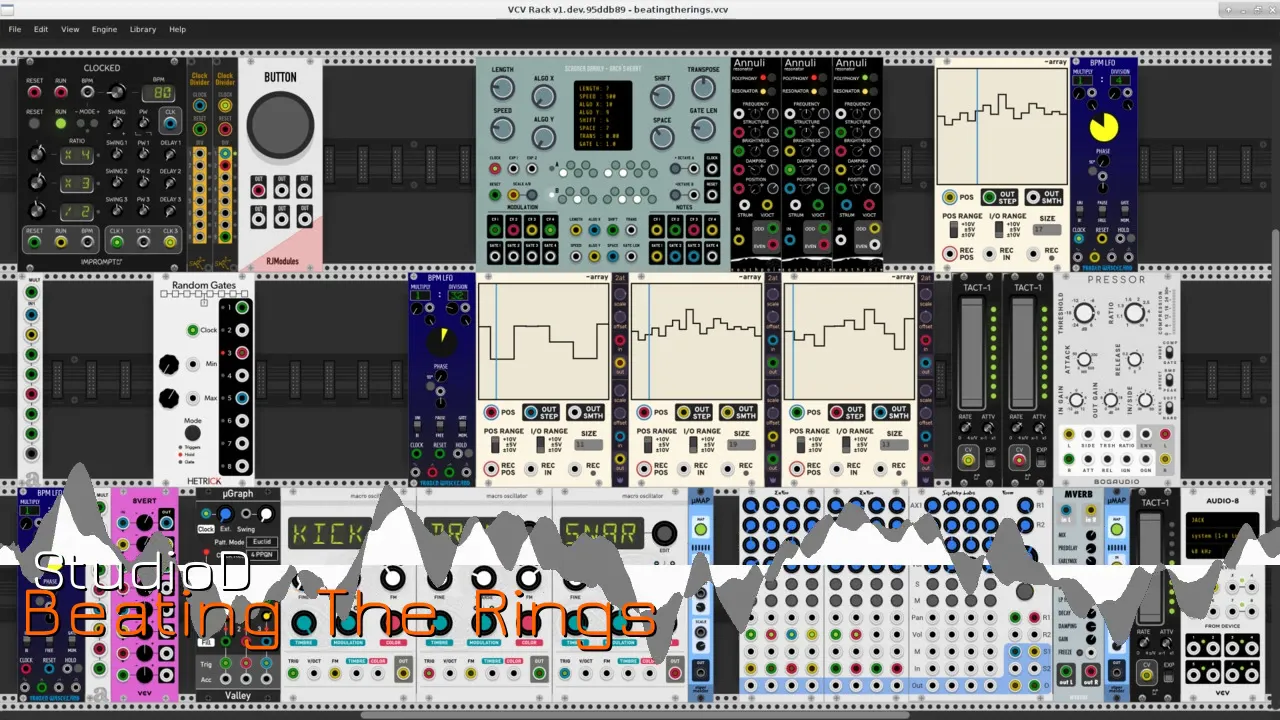The width and height of the screenshot is (1280, 720).
Task: Flip GATE switch on BPM LFO division 4
Action: pos(1124,213)
